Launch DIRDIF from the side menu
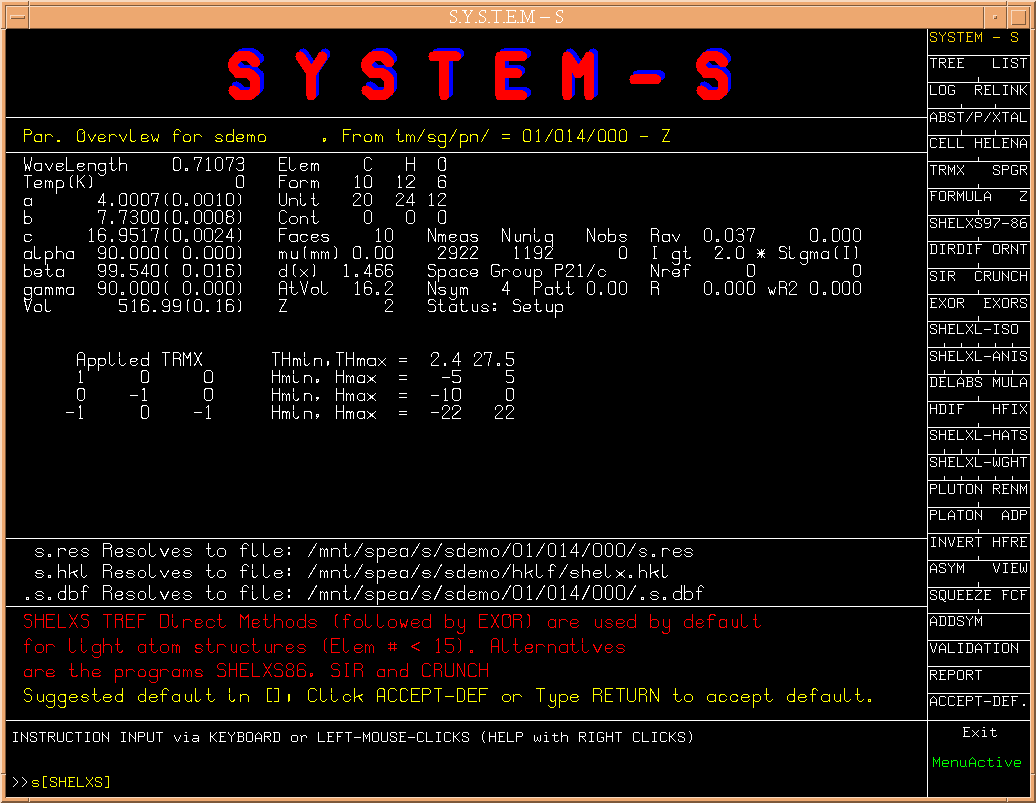 click(x=955, y=250)
